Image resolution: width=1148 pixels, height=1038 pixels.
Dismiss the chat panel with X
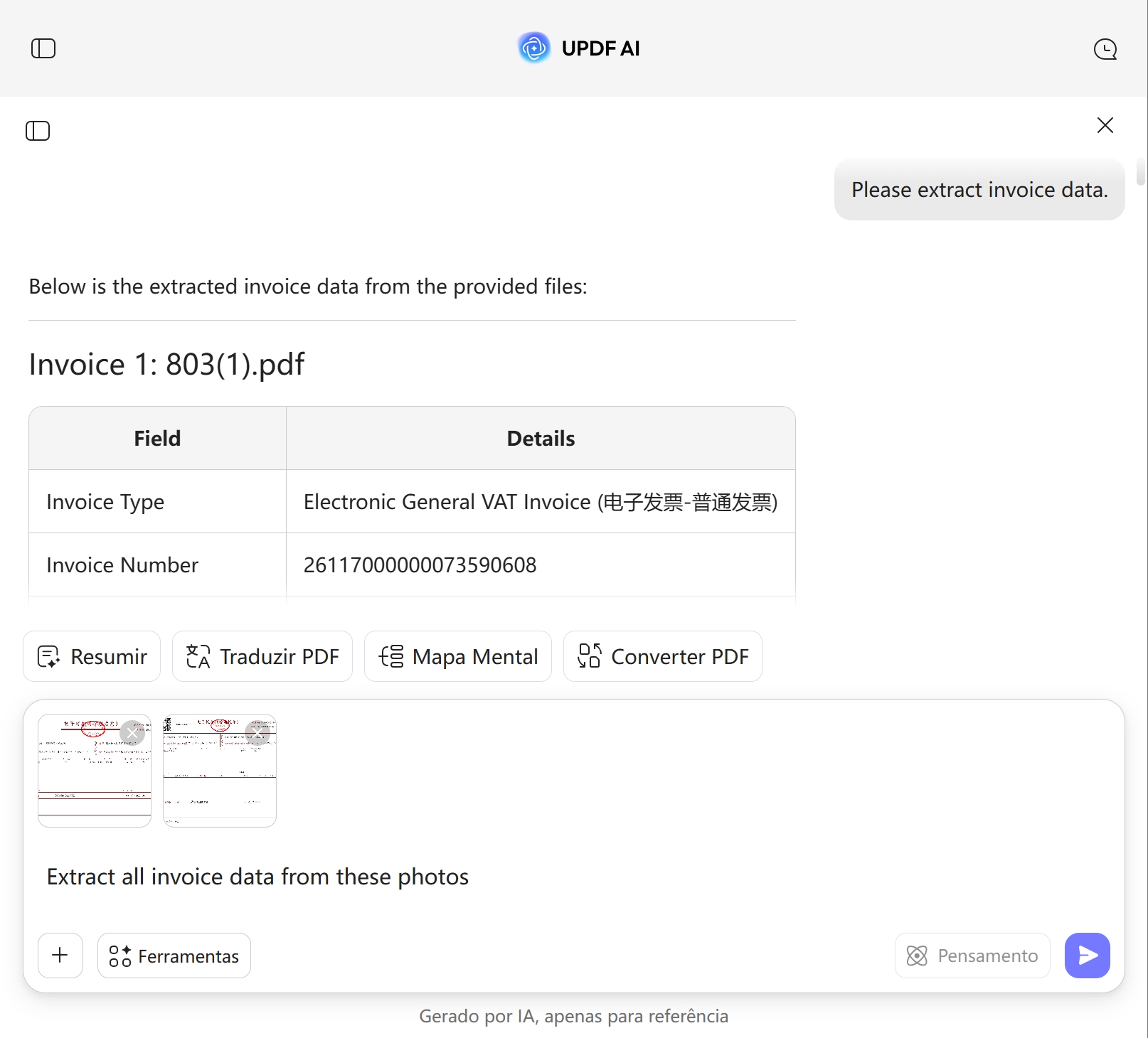coord(1105,125)
